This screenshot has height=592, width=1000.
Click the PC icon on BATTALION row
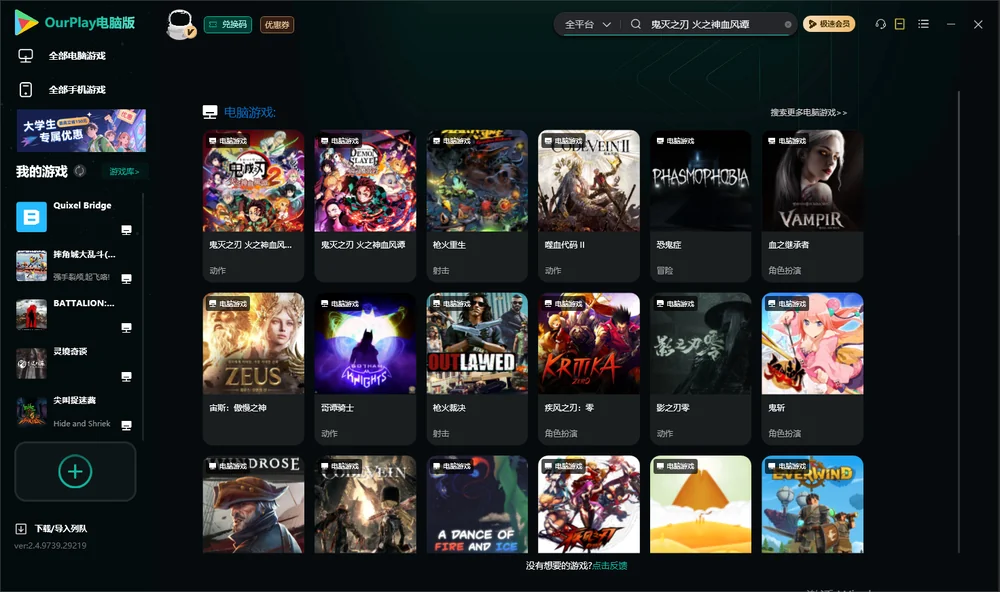point(126,327)
